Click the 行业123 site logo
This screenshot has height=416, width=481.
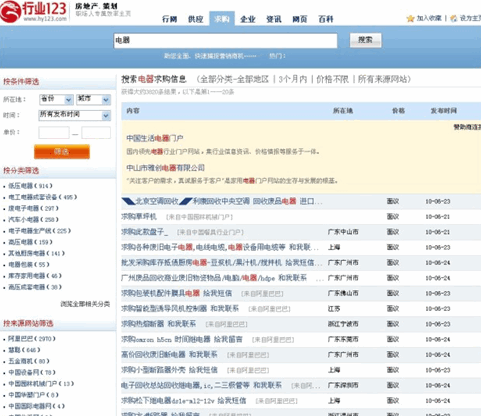pyautogui.click(x=34, y=12)
